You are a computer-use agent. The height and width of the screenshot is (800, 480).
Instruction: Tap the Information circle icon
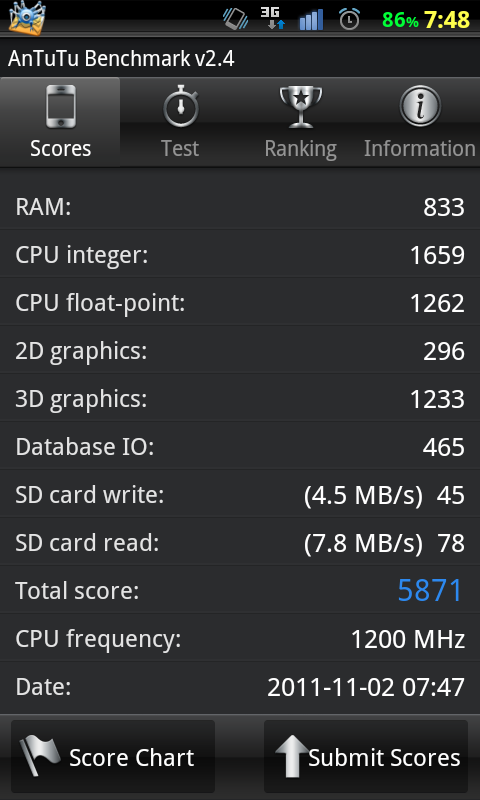click(420, 106)
